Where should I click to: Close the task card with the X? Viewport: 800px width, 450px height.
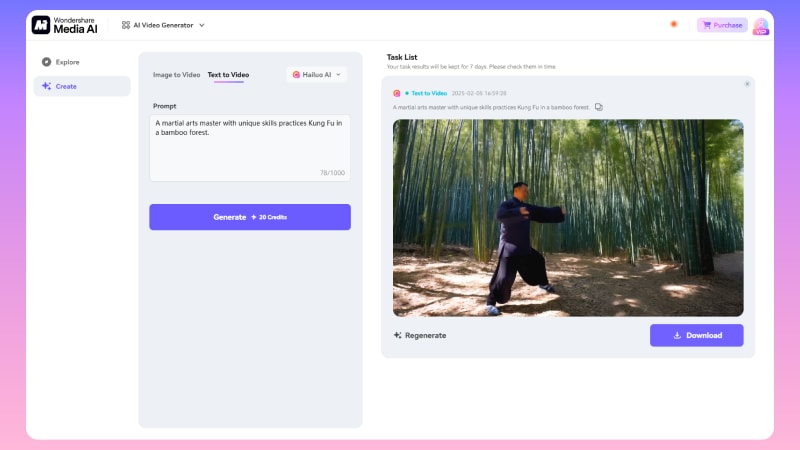click(x=747, y=84)
